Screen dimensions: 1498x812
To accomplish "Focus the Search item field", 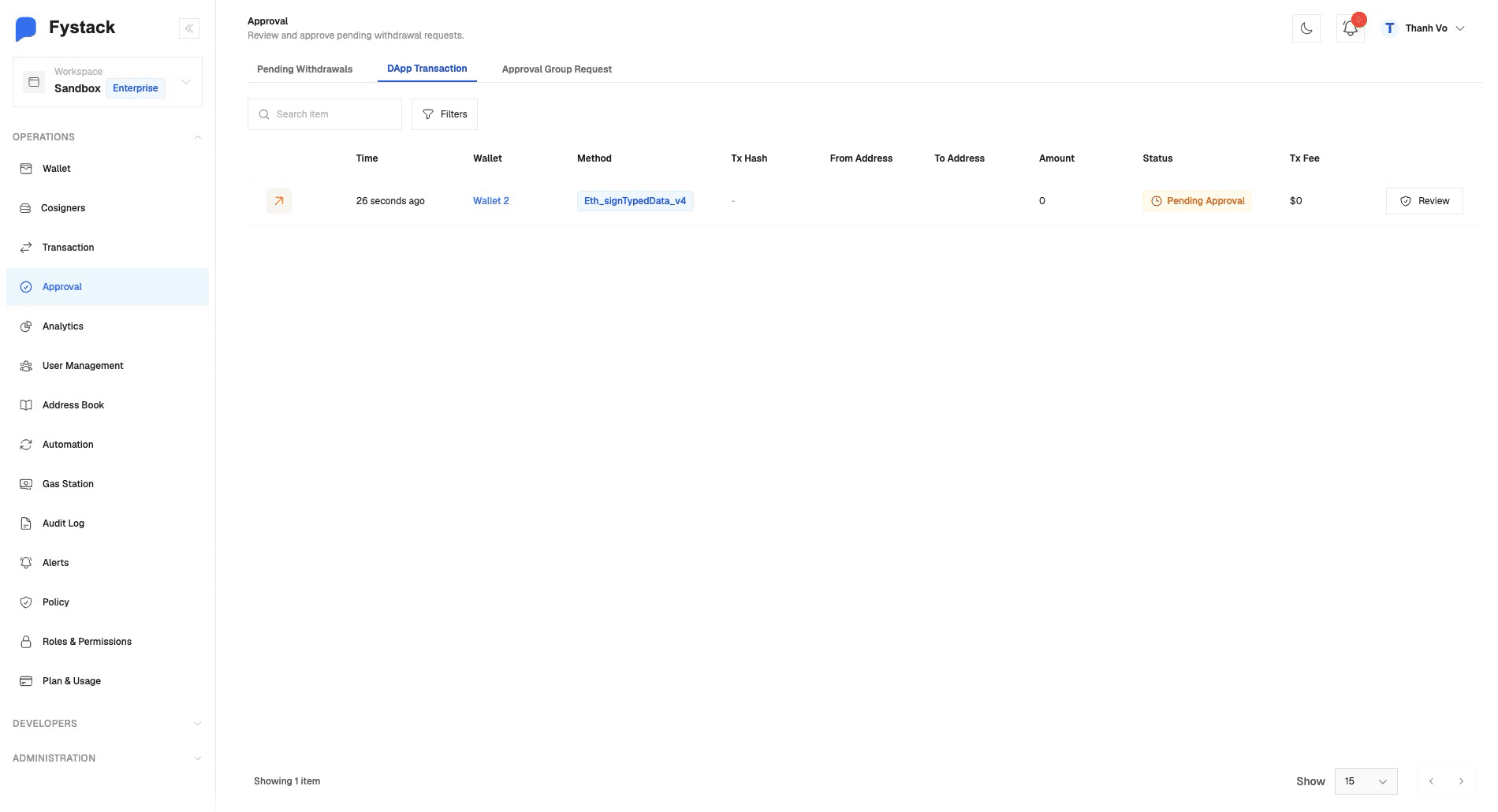I will click(325, 114).
